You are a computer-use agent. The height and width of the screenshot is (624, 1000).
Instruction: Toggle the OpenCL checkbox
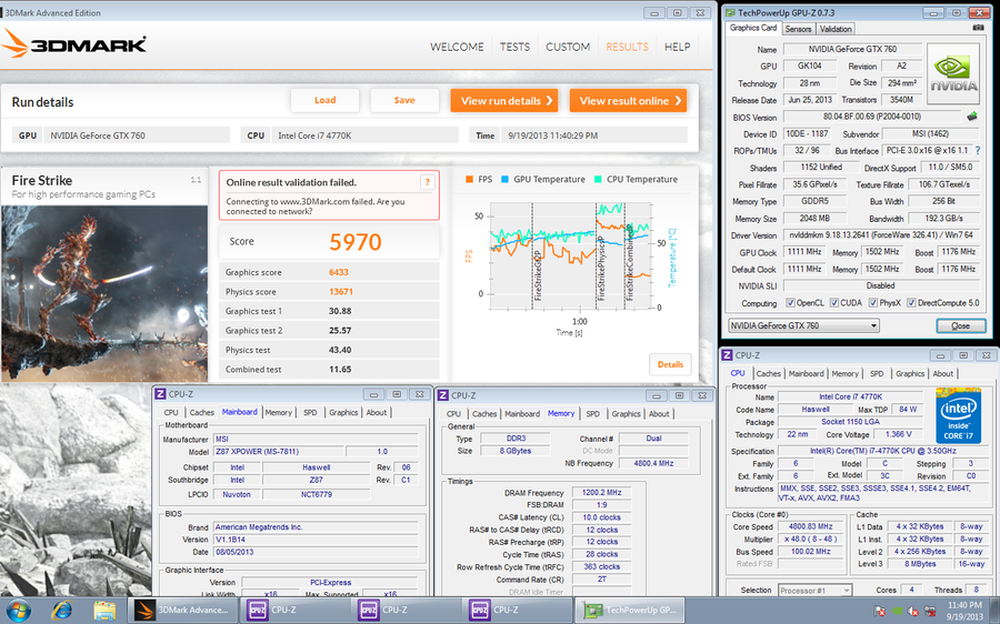[x=791, y=303]
